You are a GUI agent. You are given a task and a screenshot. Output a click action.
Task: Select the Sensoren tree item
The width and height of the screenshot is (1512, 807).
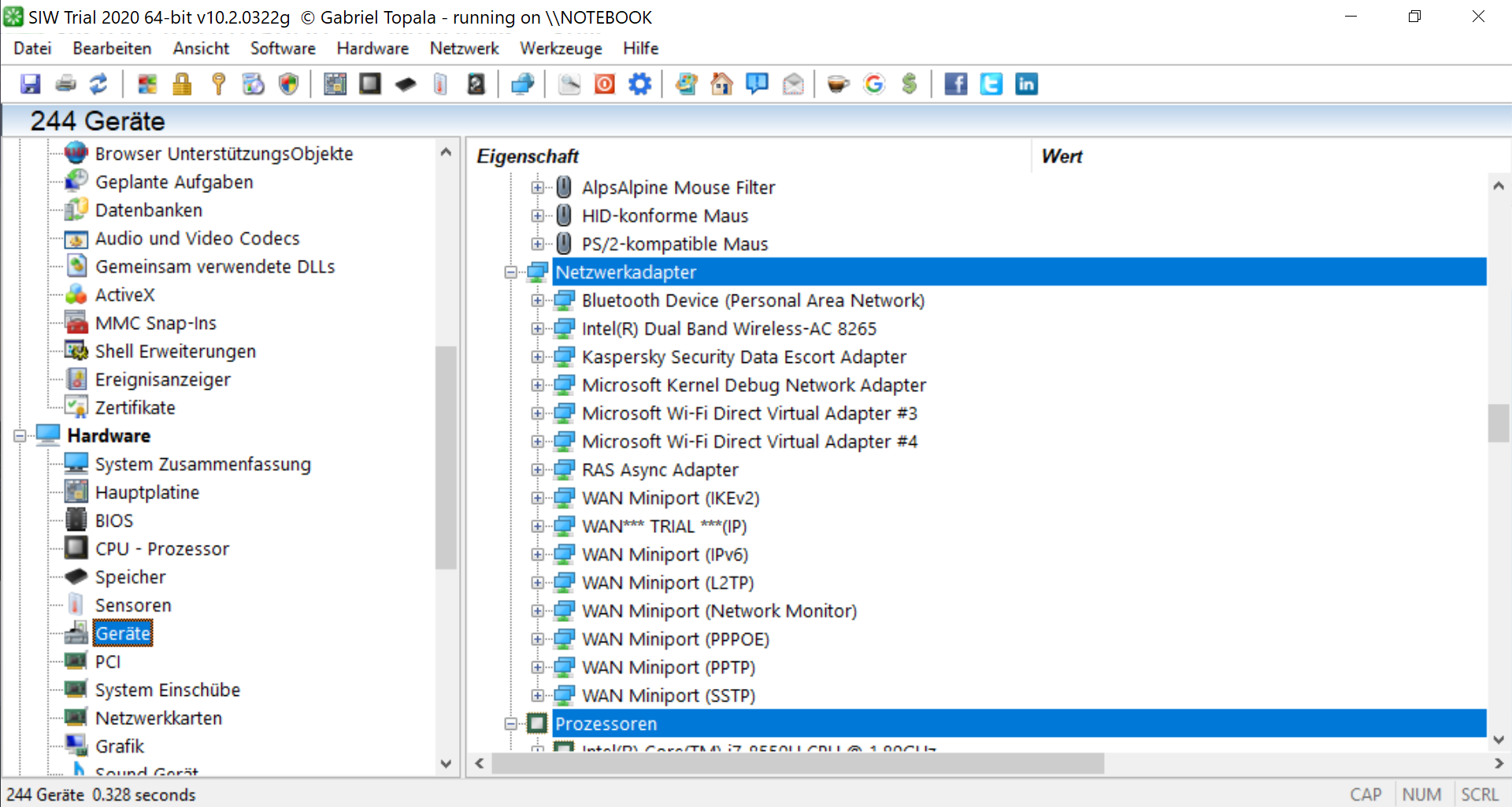133,605
